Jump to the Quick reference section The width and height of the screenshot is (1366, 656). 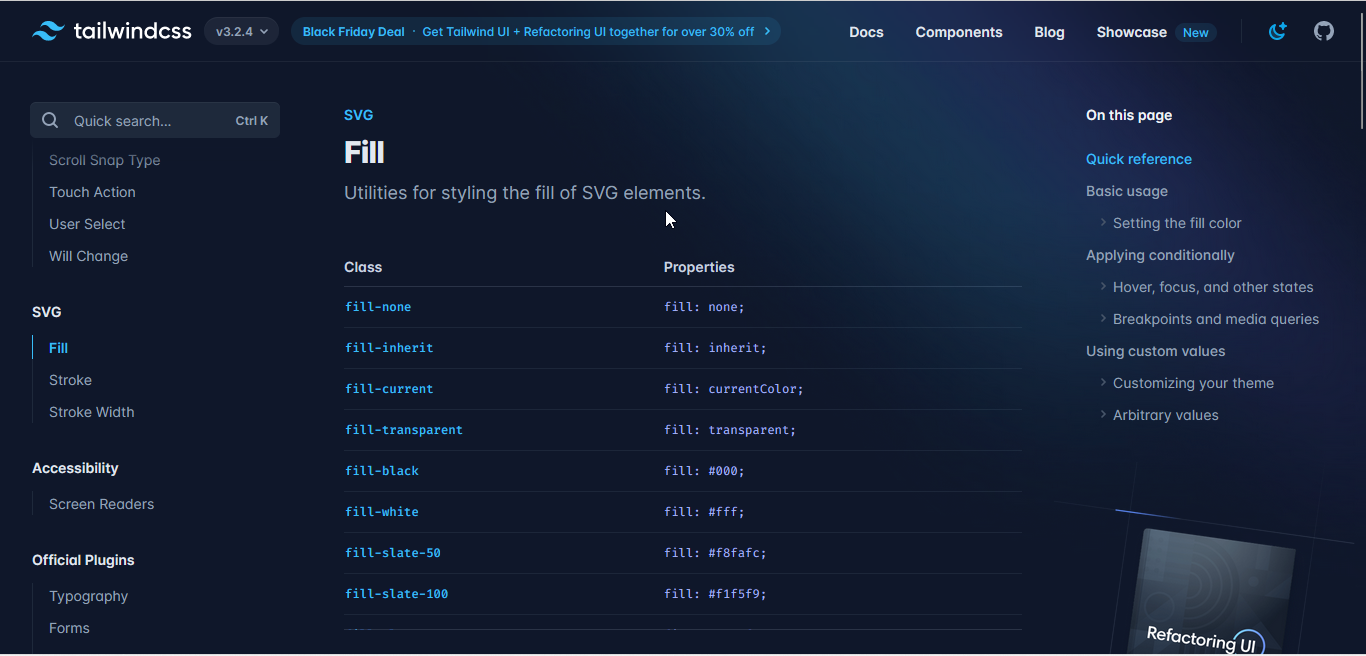click(x=1138, y=159)
